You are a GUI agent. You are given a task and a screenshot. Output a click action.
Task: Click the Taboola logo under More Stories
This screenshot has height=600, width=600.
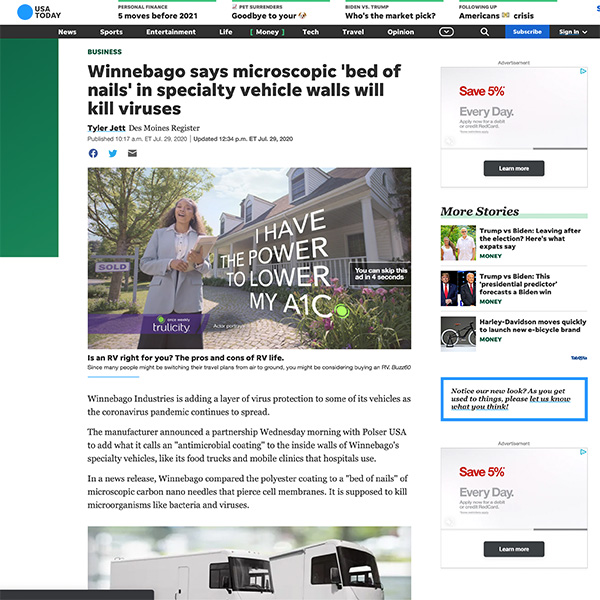[x=579, y=357]
